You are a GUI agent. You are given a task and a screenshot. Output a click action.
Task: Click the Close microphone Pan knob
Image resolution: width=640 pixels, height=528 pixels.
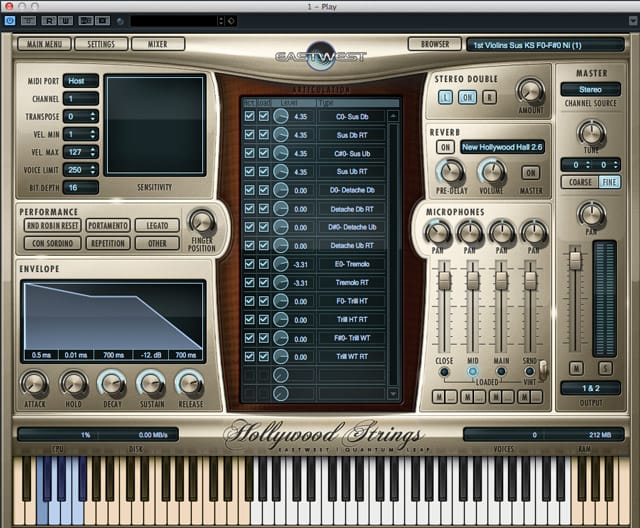click(x=437, y=233)
